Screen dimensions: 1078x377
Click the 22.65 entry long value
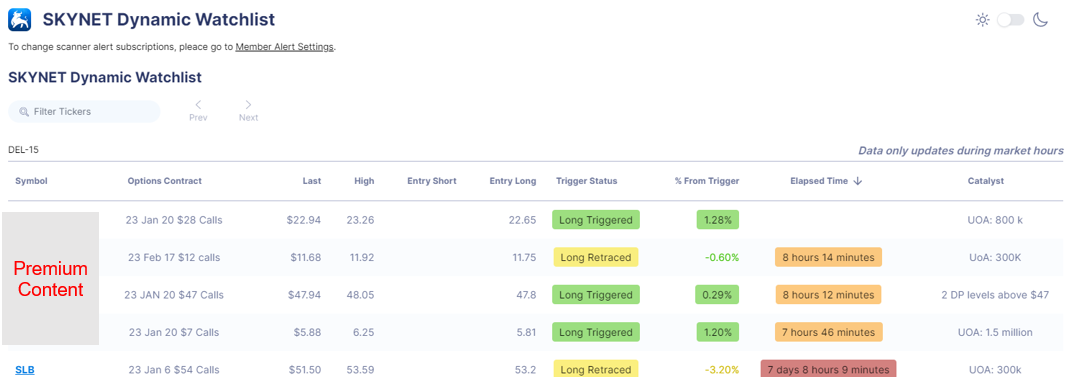click(x=522, y=220)
